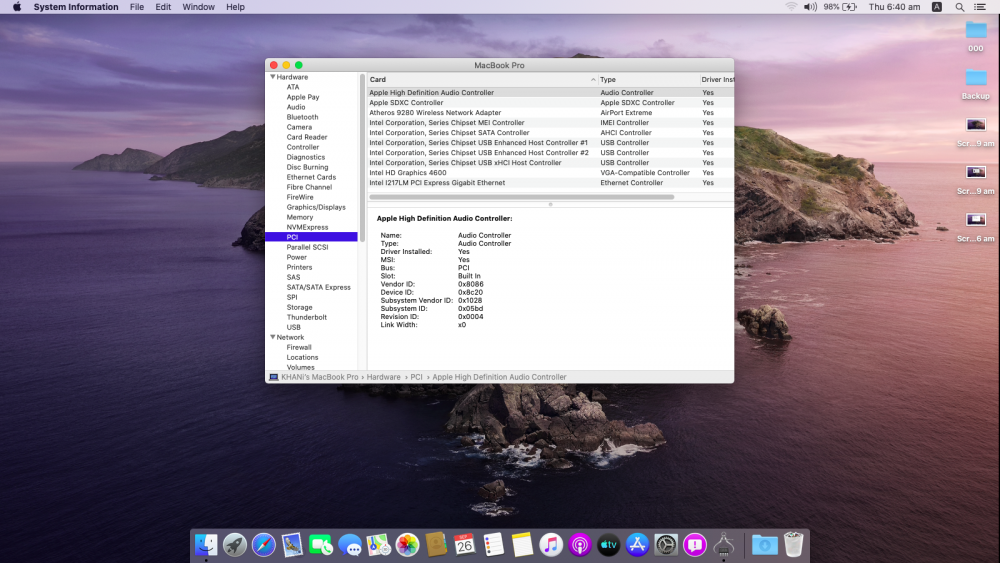1000x563 pixels.
Task: Select Firewall under Network
Action: tap(299, 347)
